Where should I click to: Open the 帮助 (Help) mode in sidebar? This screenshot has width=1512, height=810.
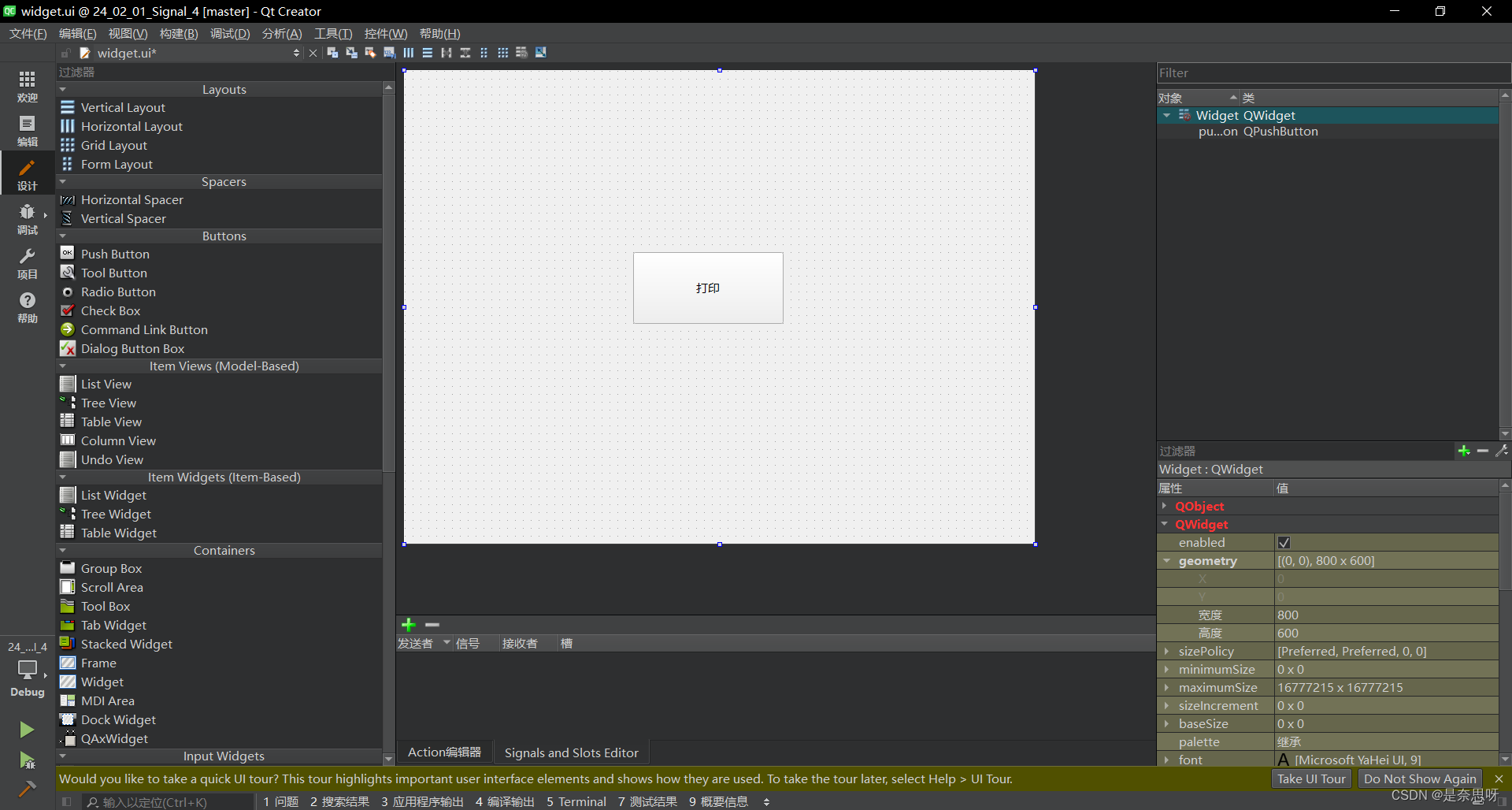[27, 307]
